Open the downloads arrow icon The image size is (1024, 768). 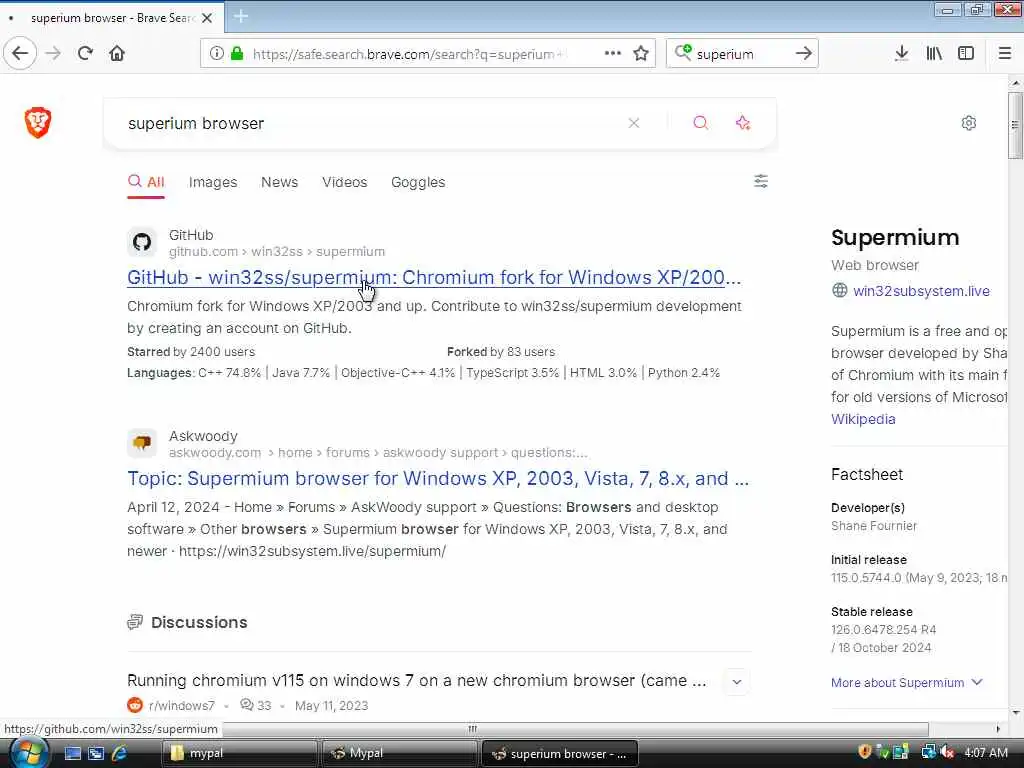tap(901, 54)
